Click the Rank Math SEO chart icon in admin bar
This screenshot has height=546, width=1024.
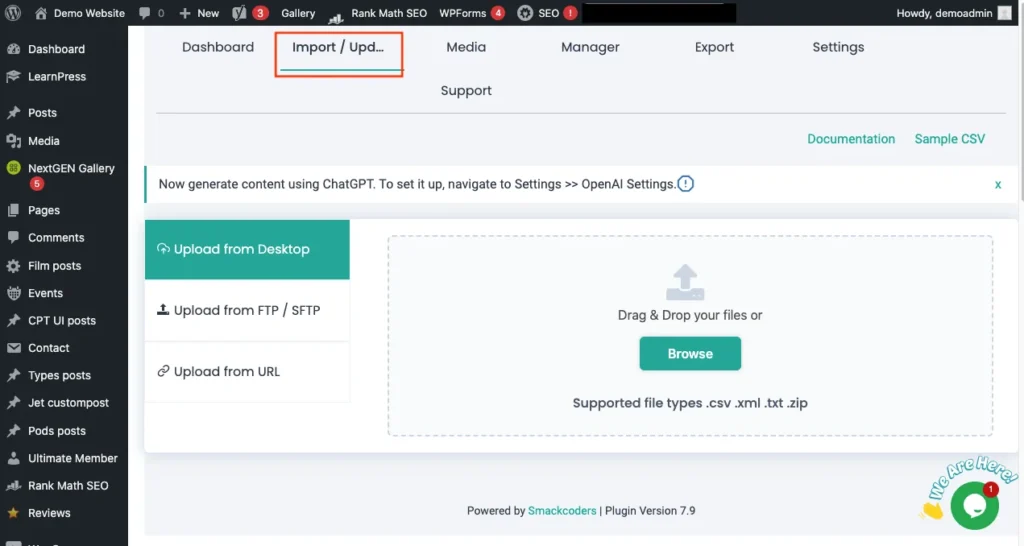pos(336,14)
